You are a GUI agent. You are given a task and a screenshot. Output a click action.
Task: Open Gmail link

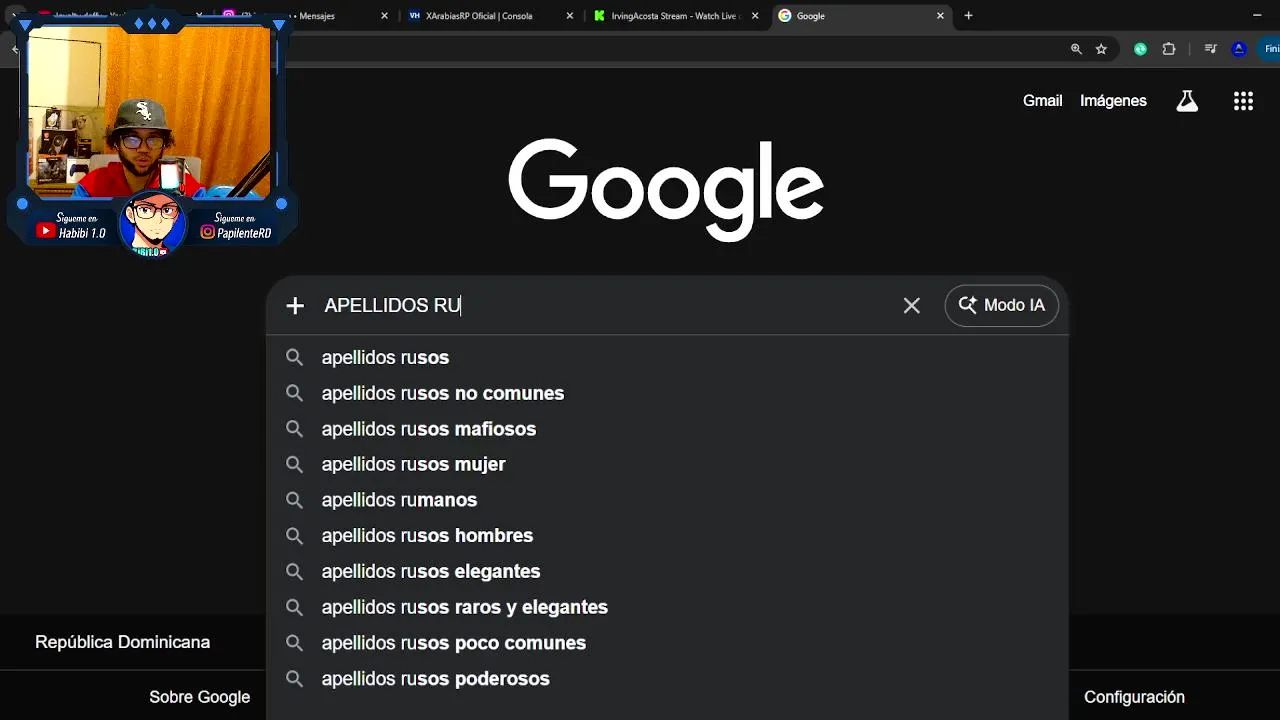click(1042, 101)
